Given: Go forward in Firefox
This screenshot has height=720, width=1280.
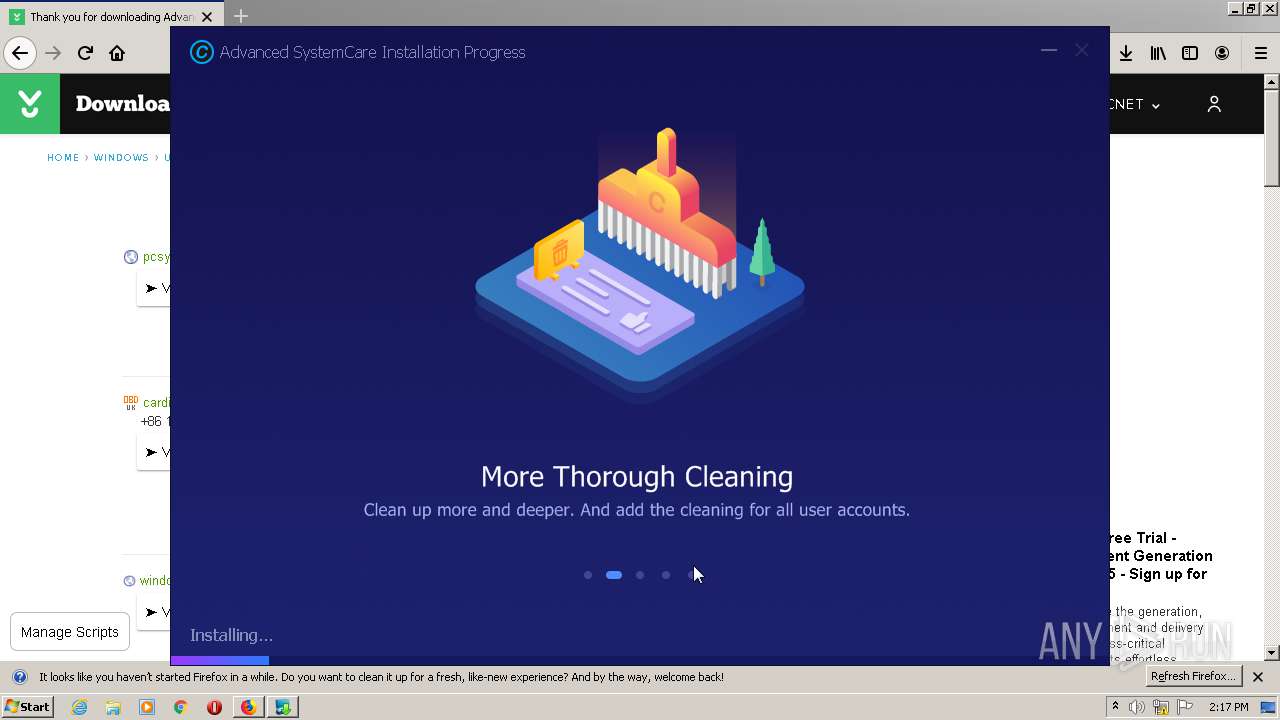Looking at the screenshot, I should pyautogui.click(x=53, y=53).
